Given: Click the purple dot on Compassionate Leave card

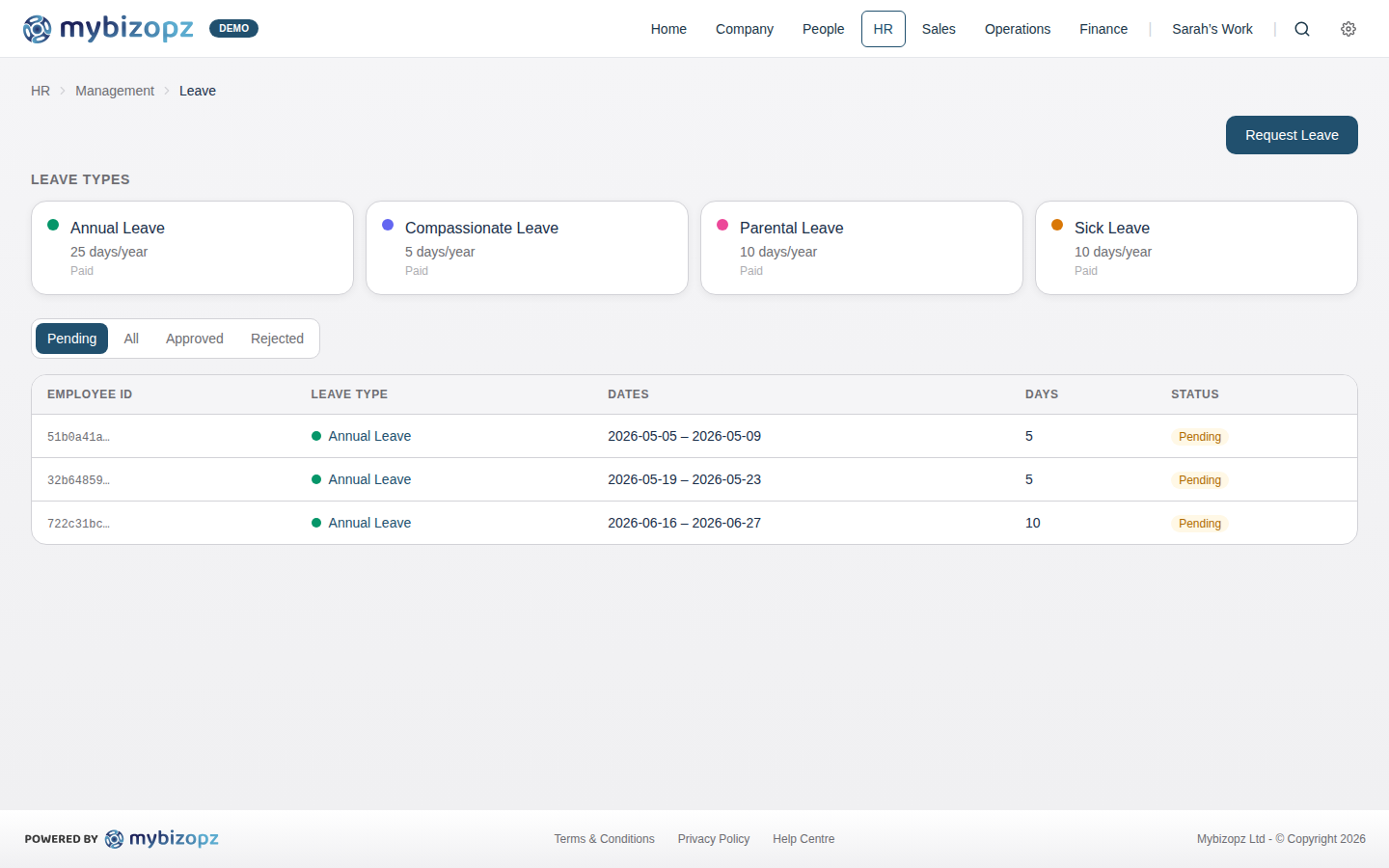Looking at the screenshot, I should point(388,223).
